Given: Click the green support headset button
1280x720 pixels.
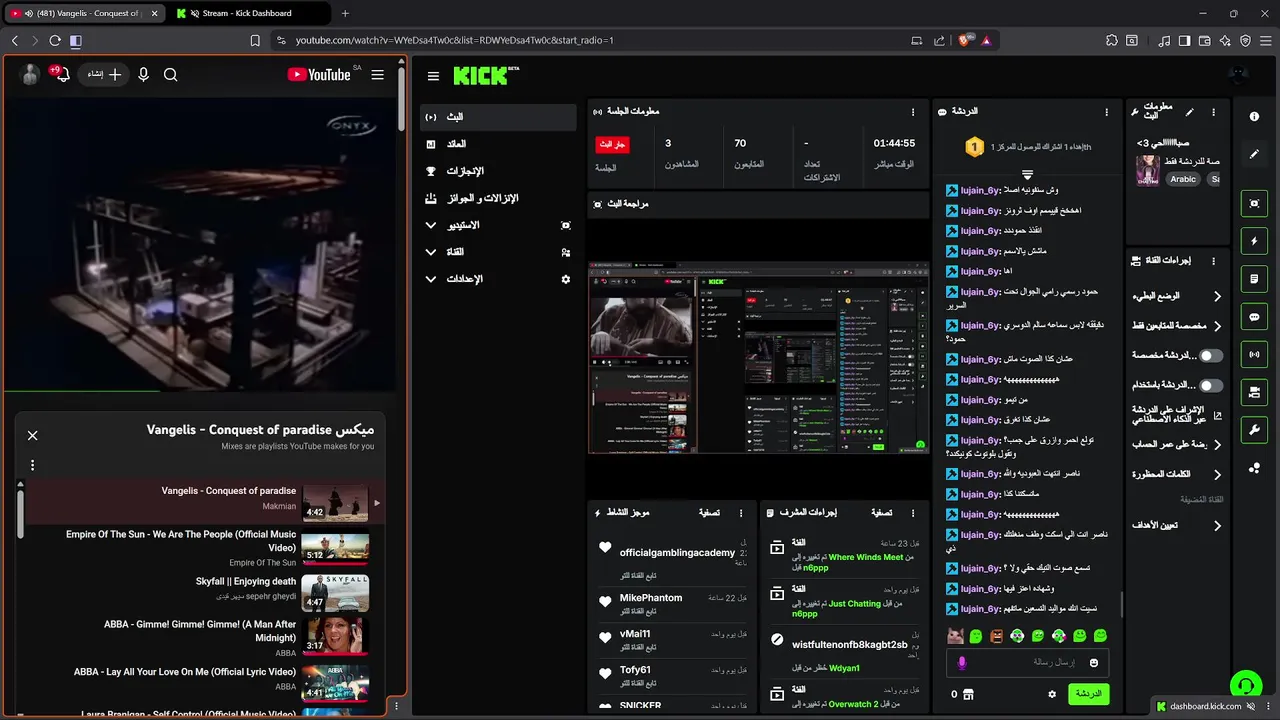Looking at the screenshot, I should pyautogui.click(x=1245, y=686).
